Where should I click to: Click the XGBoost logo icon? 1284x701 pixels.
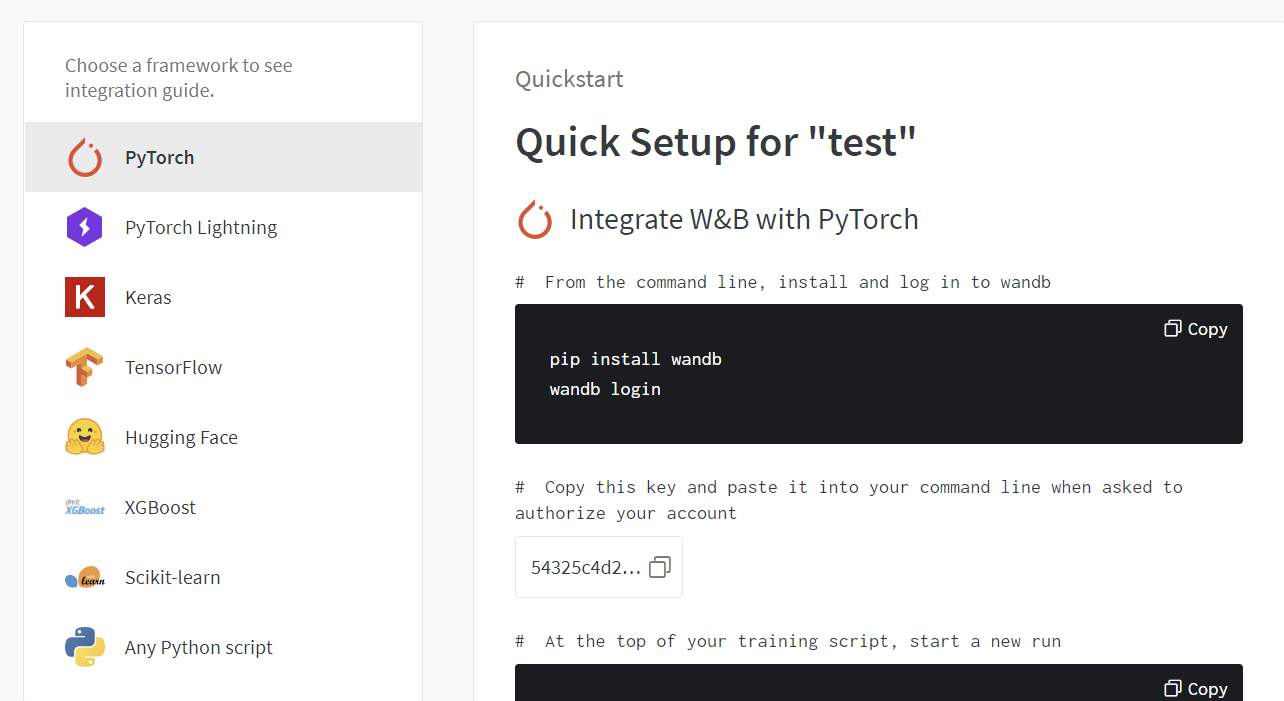[85, 507]
